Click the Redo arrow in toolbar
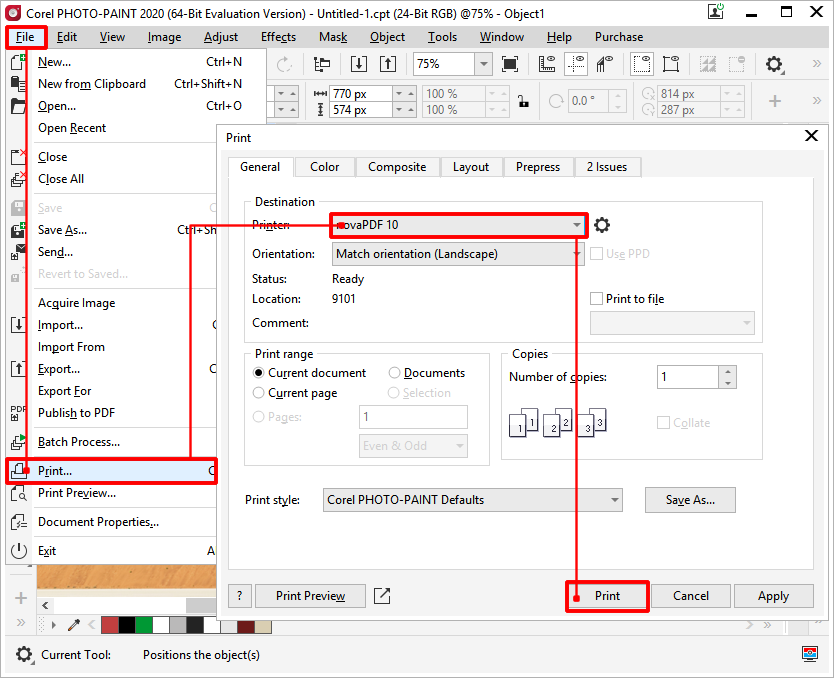This screenshot has height=678, width=834. tap(285, 64)
